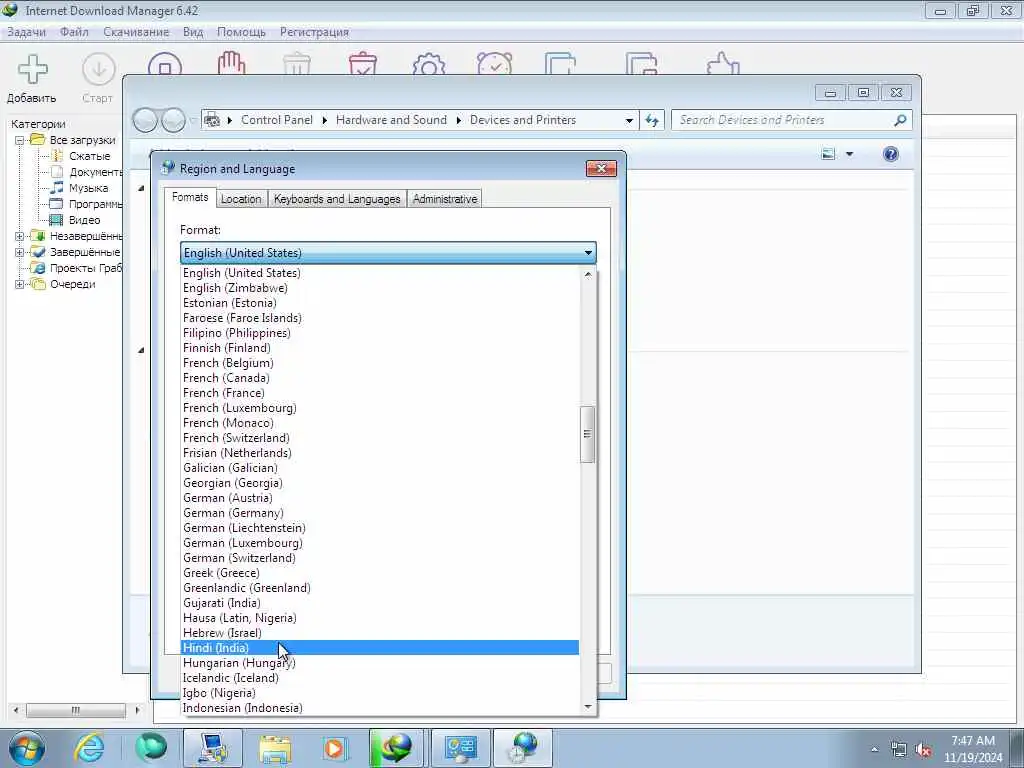The width and height of the screenshot is (1024, 768).
Task: Select the Formats tab
Action: pos(190,197)
